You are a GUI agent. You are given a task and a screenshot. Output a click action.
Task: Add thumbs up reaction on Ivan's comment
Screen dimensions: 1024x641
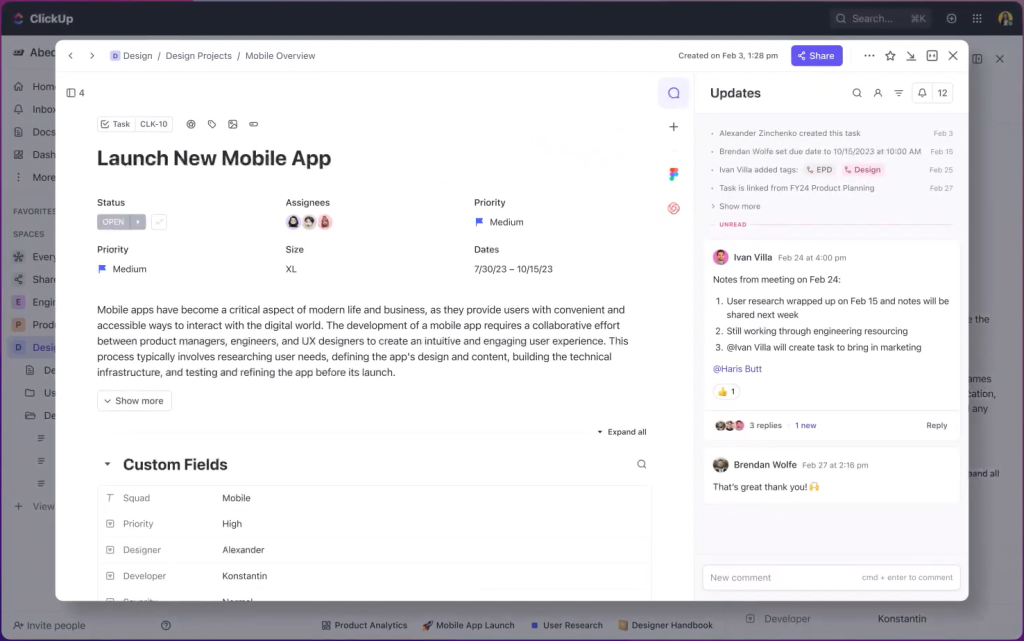726,392
